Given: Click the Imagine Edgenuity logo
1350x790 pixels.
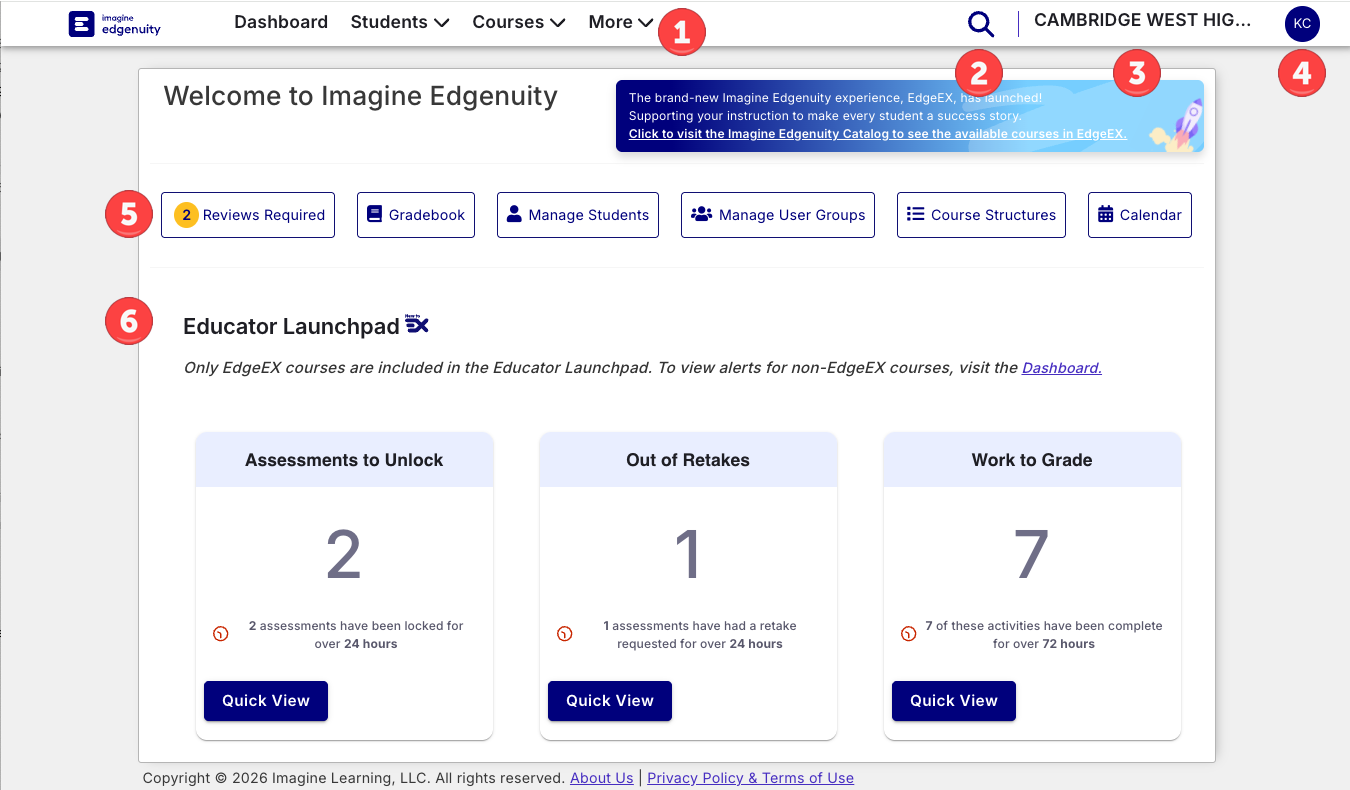Looking at the screenshot, I should tap(114, 23).
